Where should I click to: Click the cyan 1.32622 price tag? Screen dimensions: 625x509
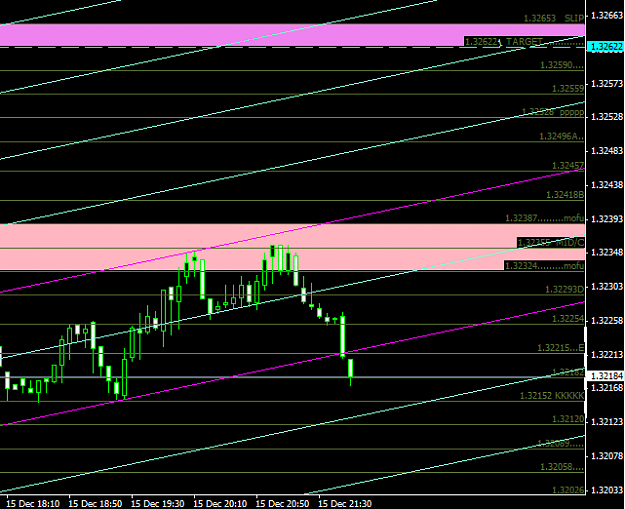(x=606, y=47)
